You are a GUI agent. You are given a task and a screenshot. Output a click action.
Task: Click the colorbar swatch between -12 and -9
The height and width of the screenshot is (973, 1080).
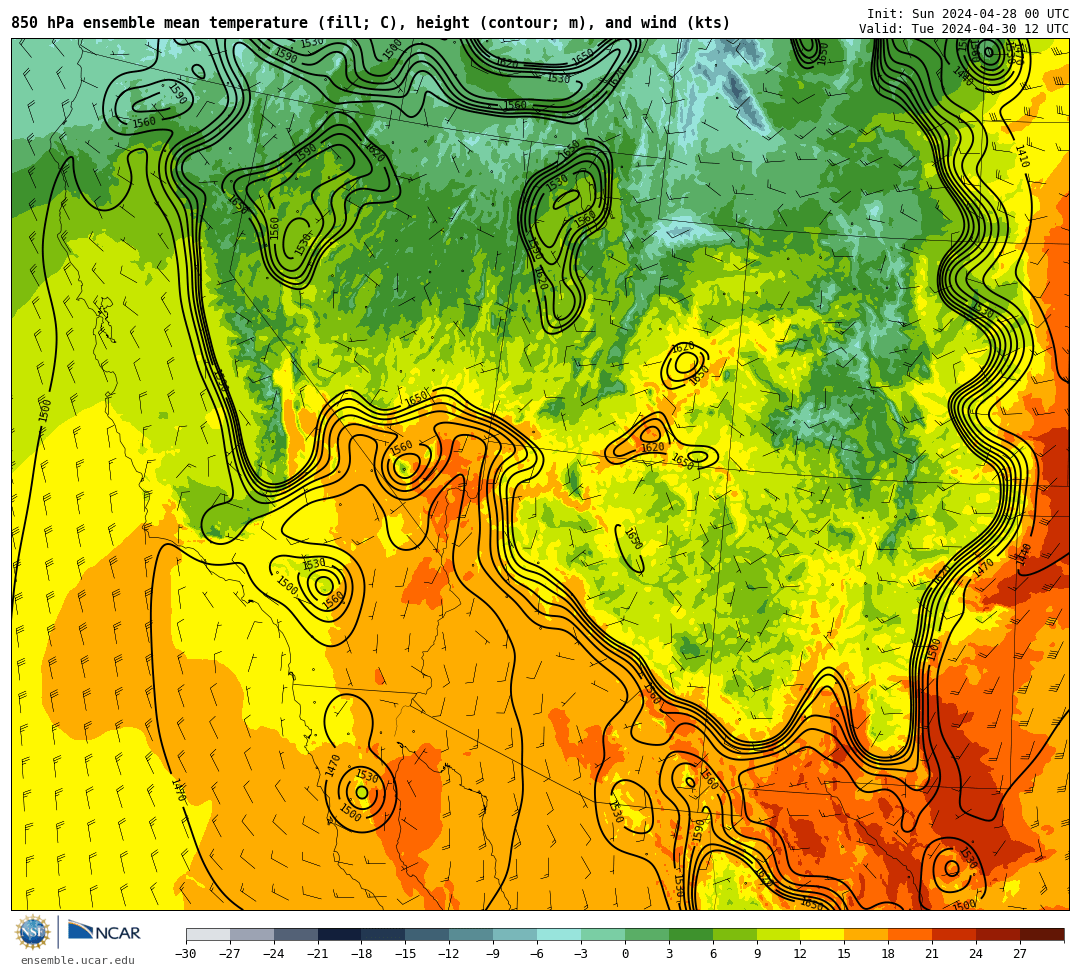(472, 934)
